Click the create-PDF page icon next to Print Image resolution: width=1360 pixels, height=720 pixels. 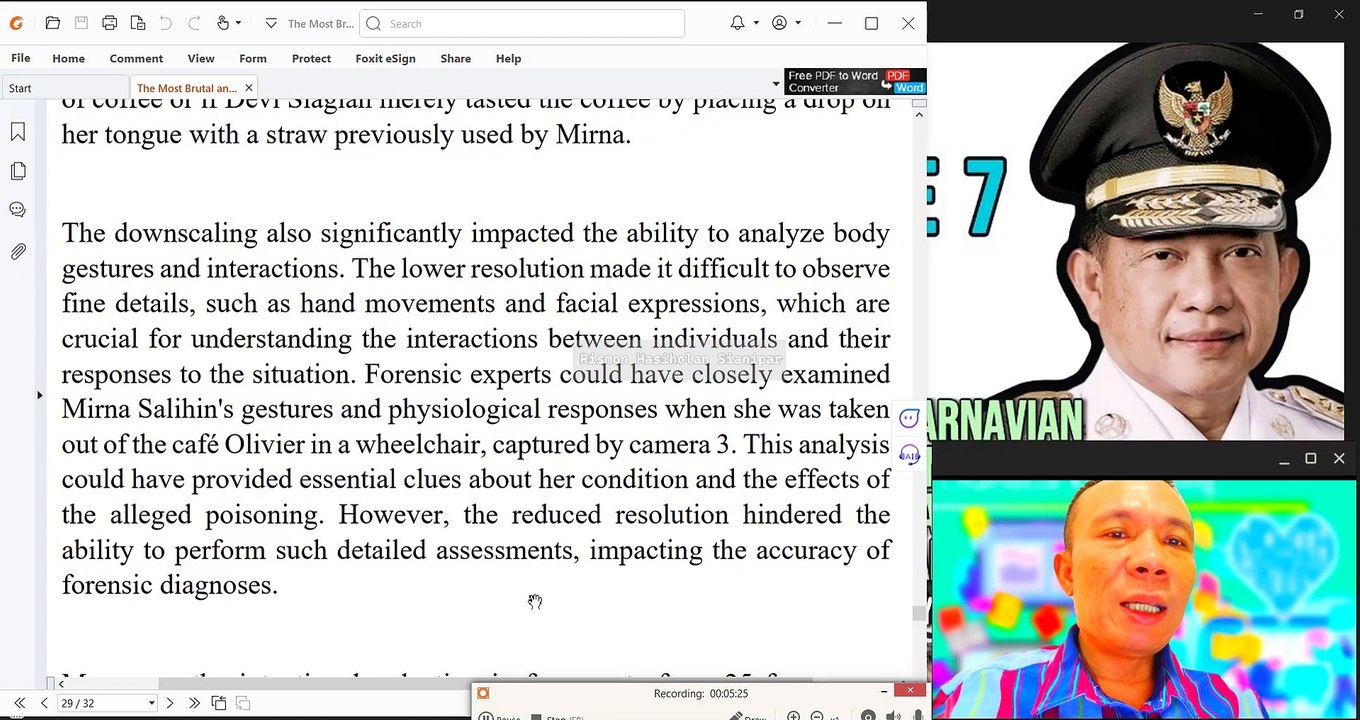point(138,23)
